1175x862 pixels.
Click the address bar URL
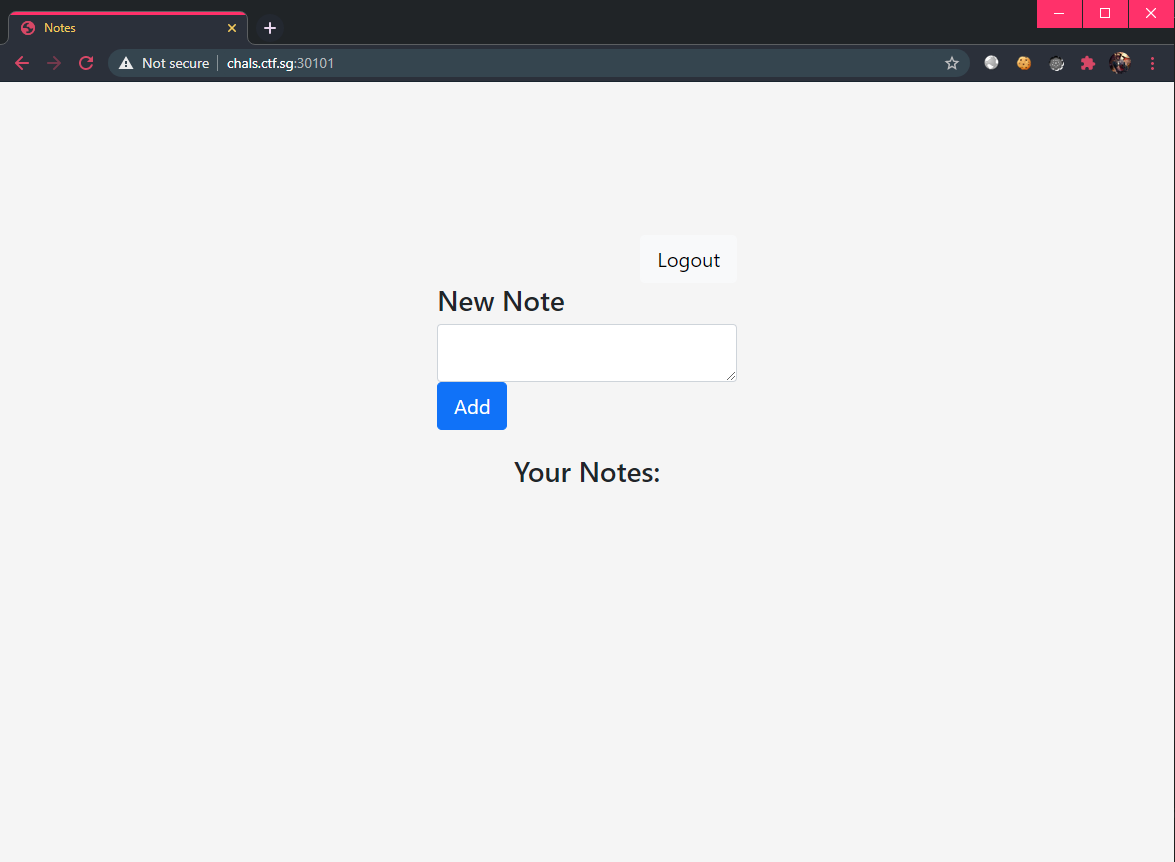click(280, 62)
